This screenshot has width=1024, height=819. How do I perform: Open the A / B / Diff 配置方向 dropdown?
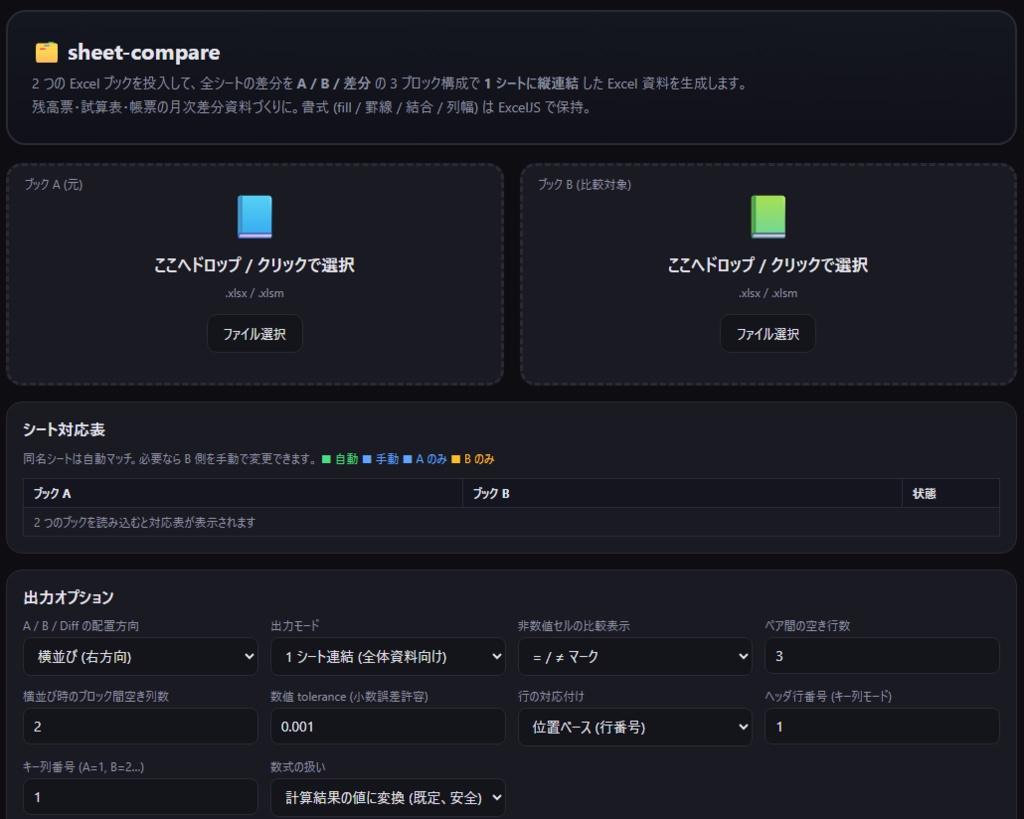(140, 656)
